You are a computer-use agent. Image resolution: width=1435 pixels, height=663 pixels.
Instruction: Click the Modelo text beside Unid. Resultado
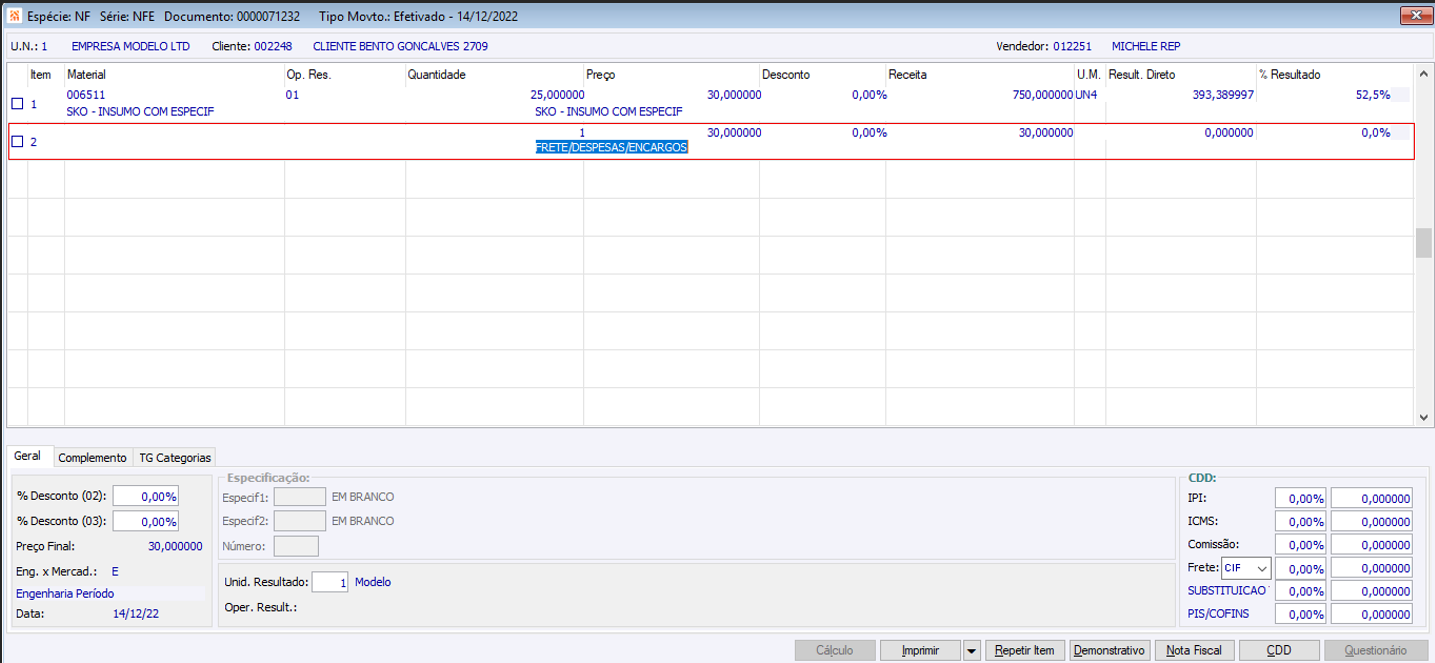[373, 582]
